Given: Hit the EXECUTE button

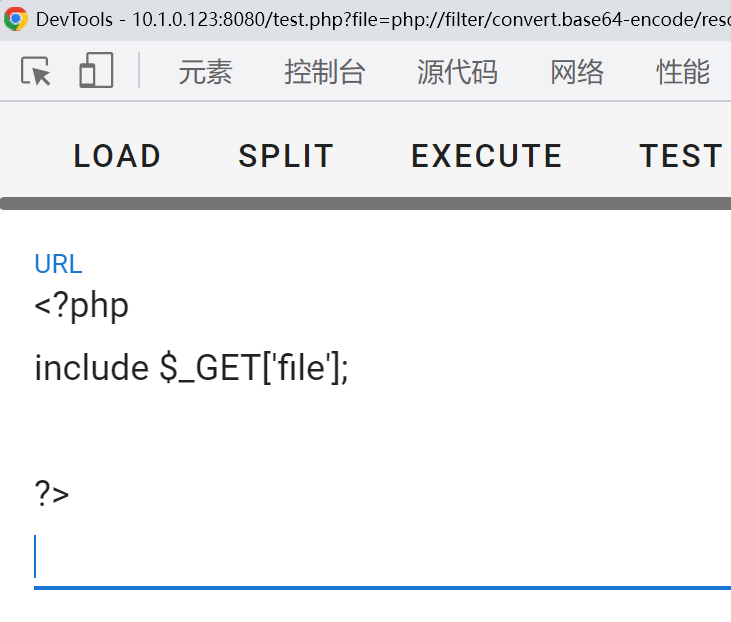Looking at the screenshot, I should coord(487,156).
